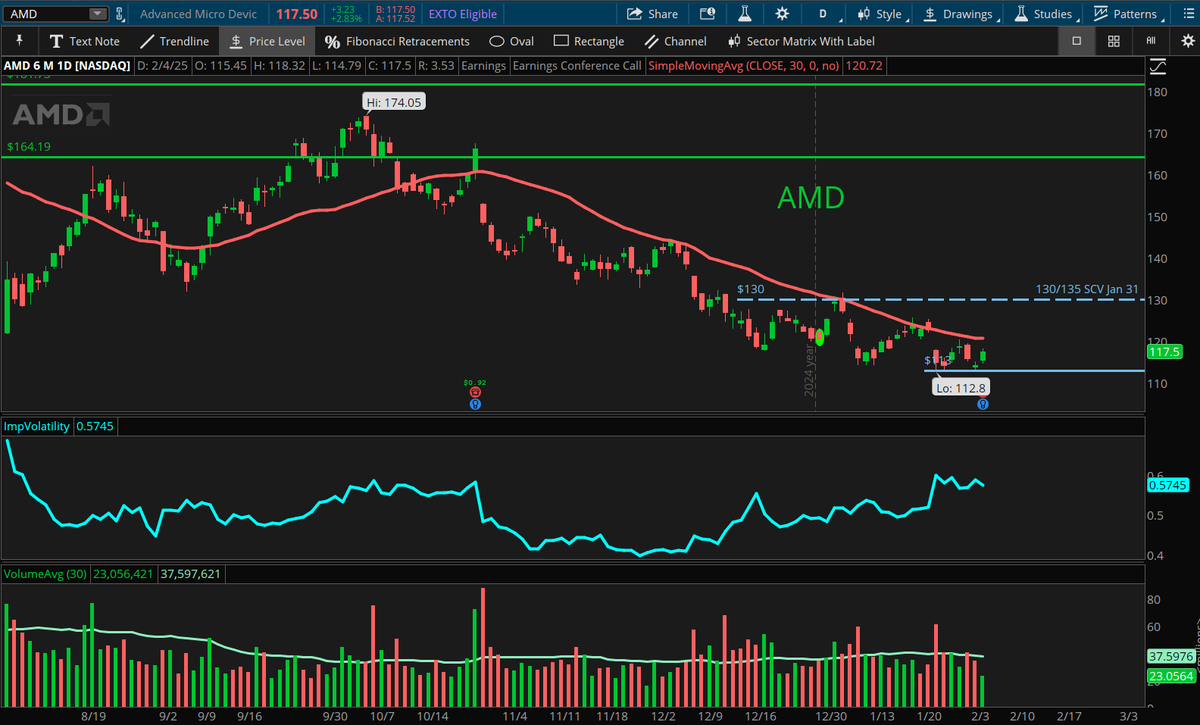This screenshot has width=1200, height=725.
Task: Click the $164.19 price level label
Action: pos(28,146)
